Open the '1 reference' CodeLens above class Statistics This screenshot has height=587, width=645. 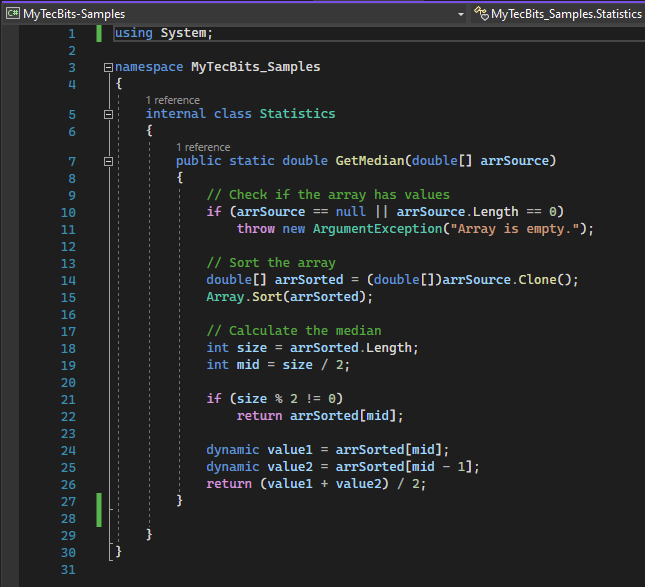pos(172,100)
